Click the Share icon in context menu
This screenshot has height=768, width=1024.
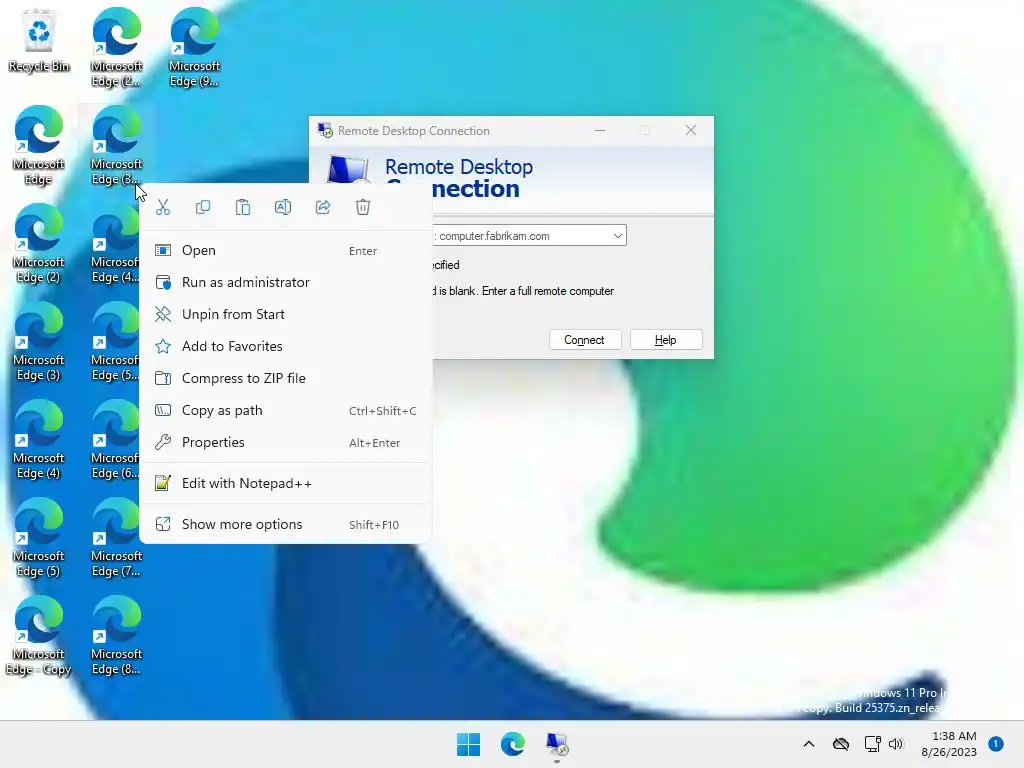[323, 207]
